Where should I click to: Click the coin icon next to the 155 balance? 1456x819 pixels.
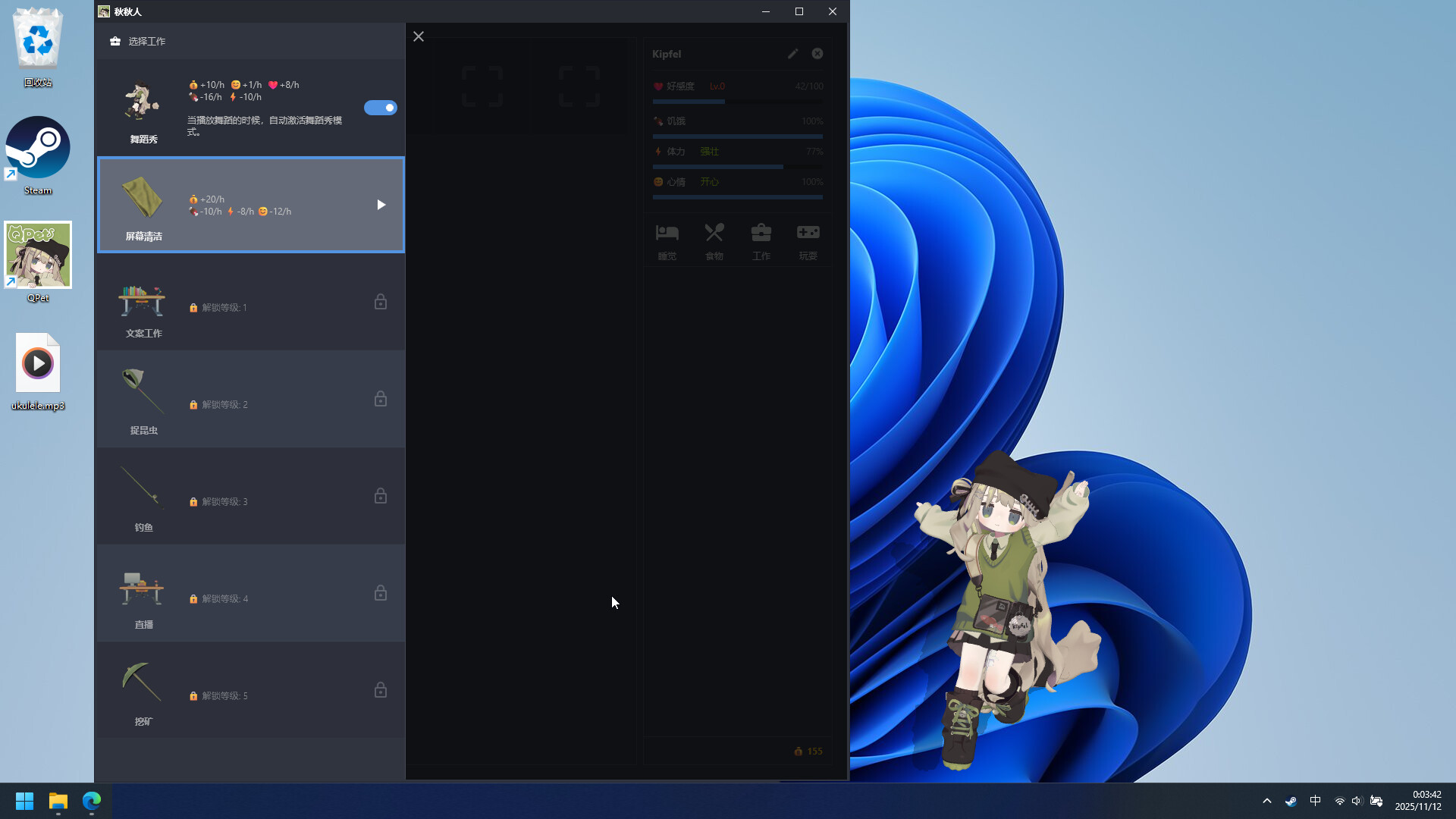pos(798,751)
